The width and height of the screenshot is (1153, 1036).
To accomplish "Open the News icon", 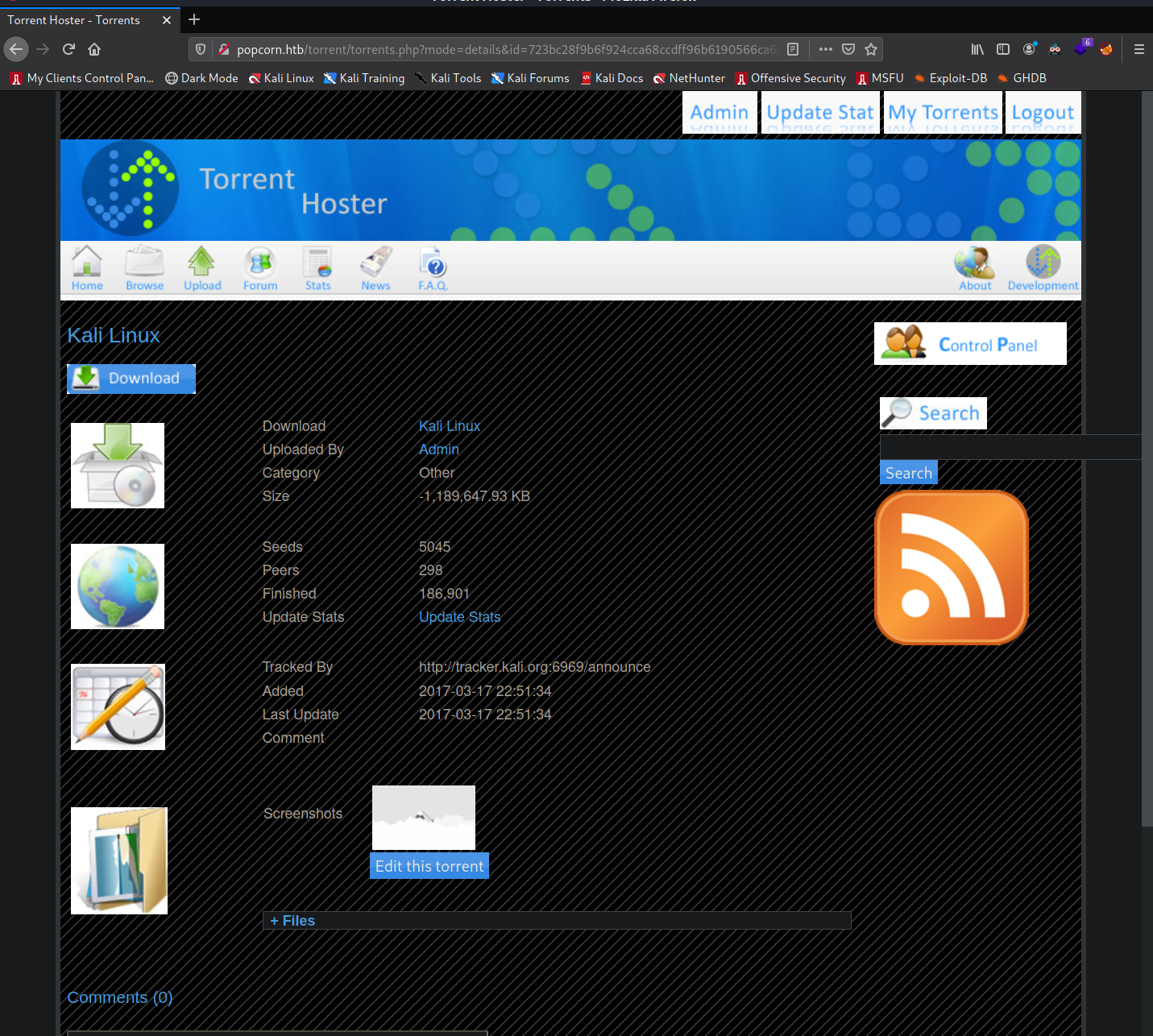I will point(375,268).
